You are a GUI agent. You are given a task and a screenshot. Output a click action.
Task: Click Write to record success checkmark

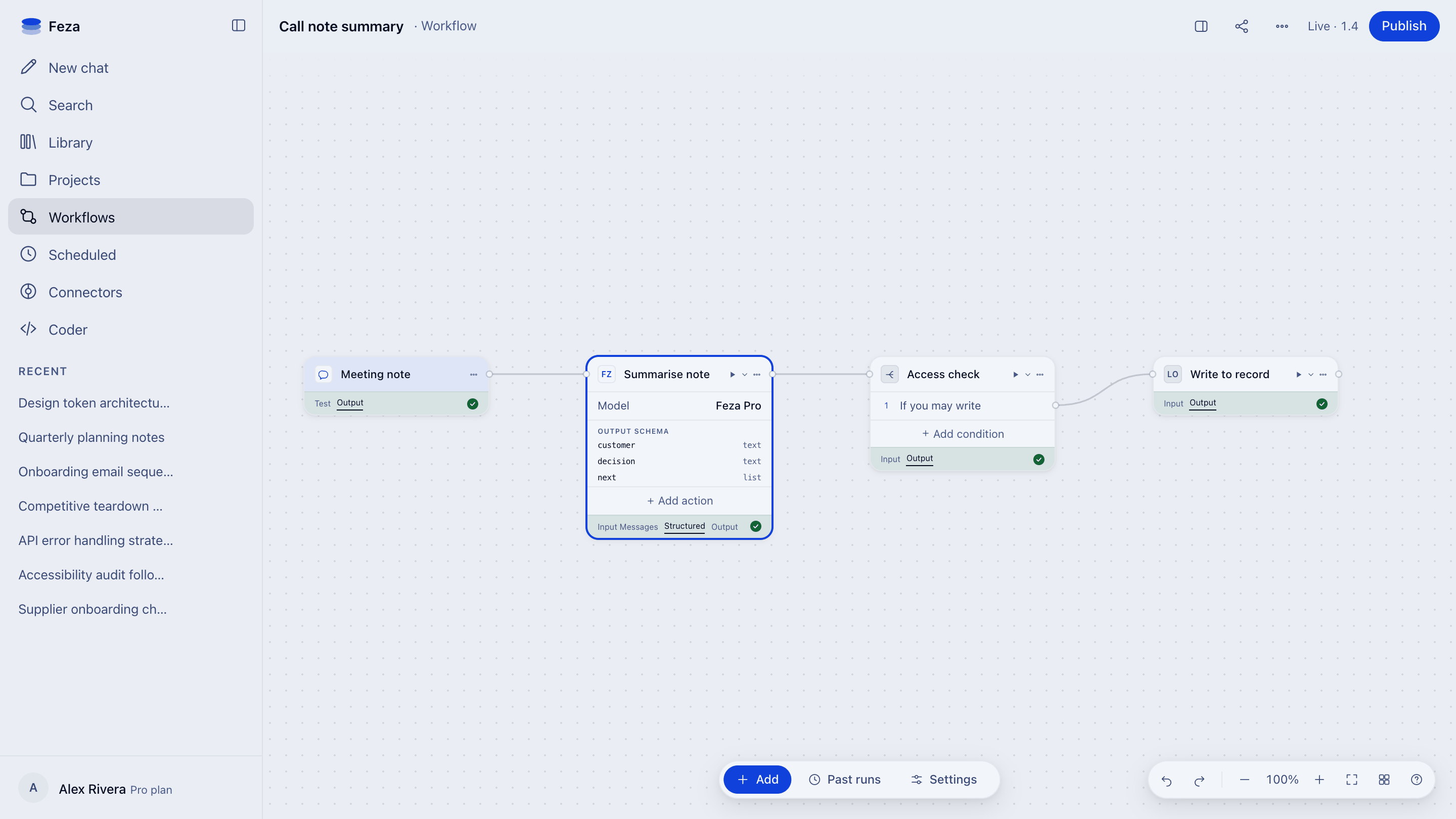[x=1322, y=403]
